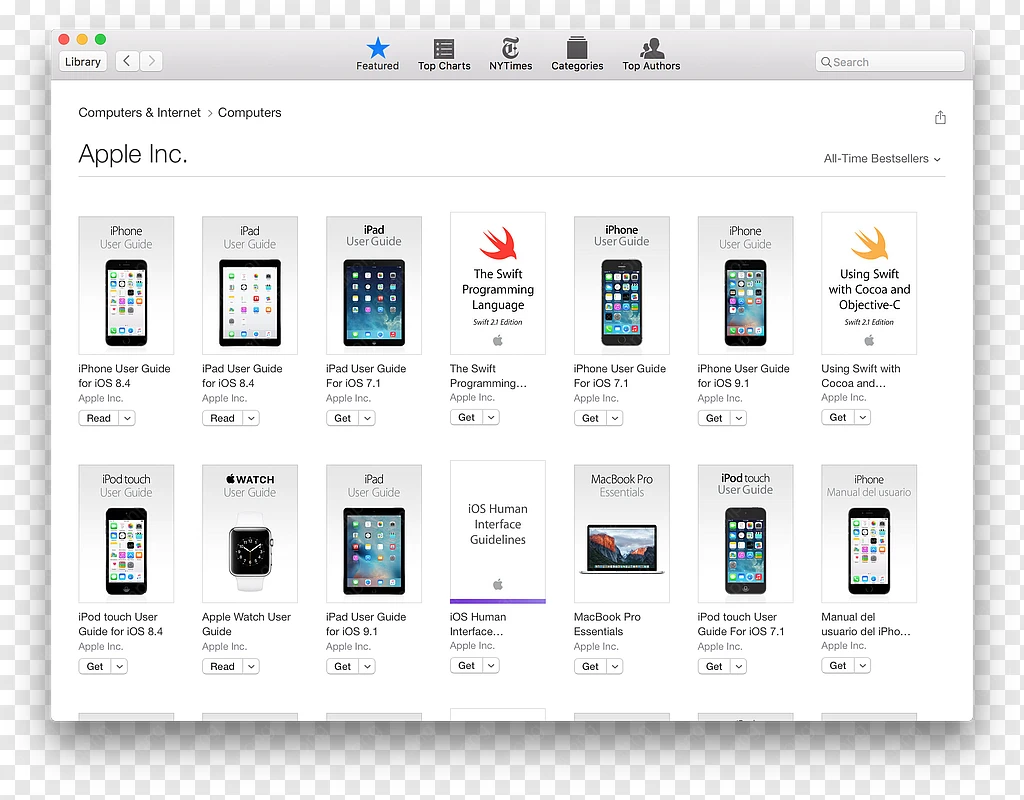Open All-Time Bestsellers sort dropdown
Screen dimensions: 1024x800
coord(882,159)
